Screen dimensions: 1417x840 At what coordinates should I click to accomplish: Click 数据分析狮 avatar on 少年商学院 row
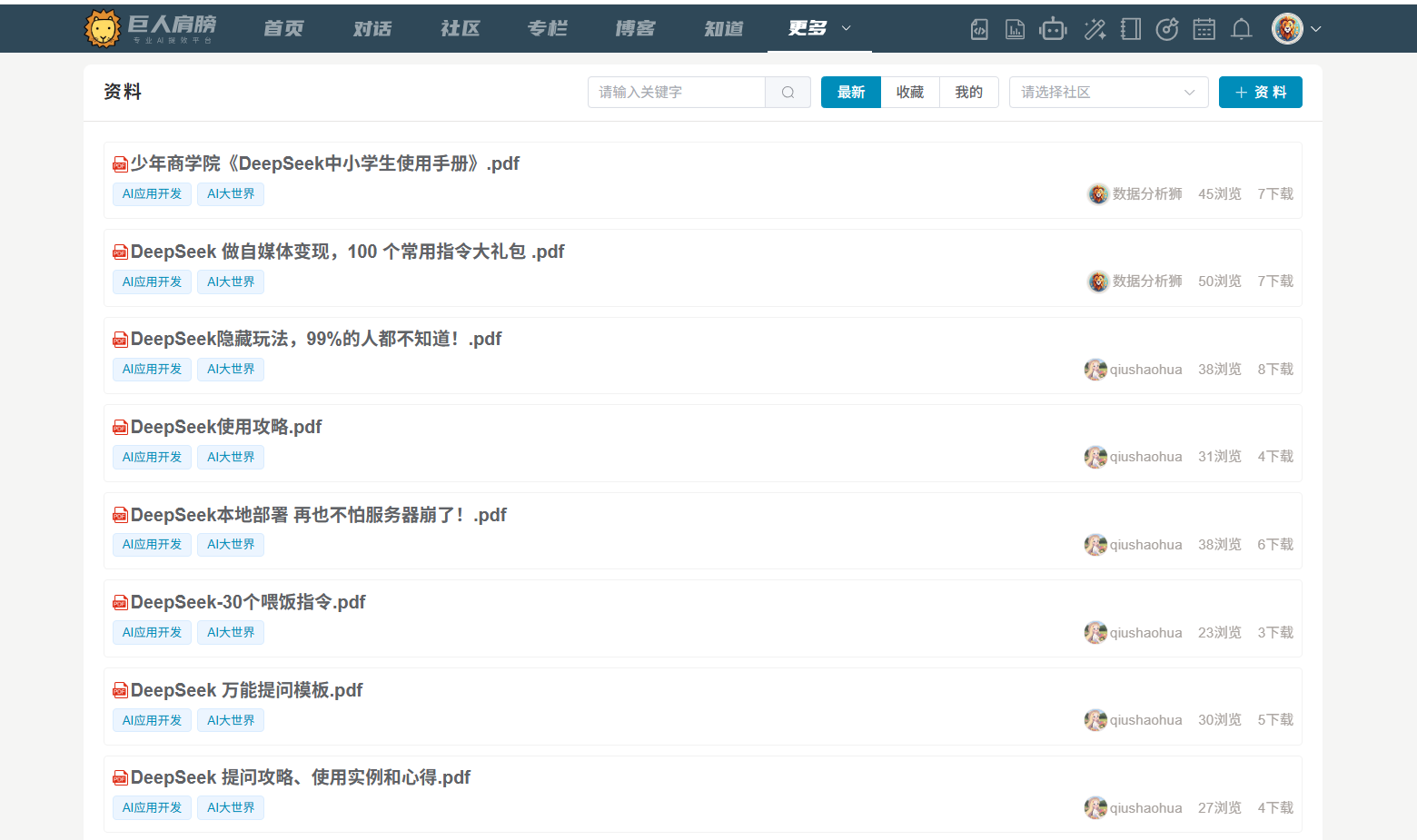tap(1098, 193)
